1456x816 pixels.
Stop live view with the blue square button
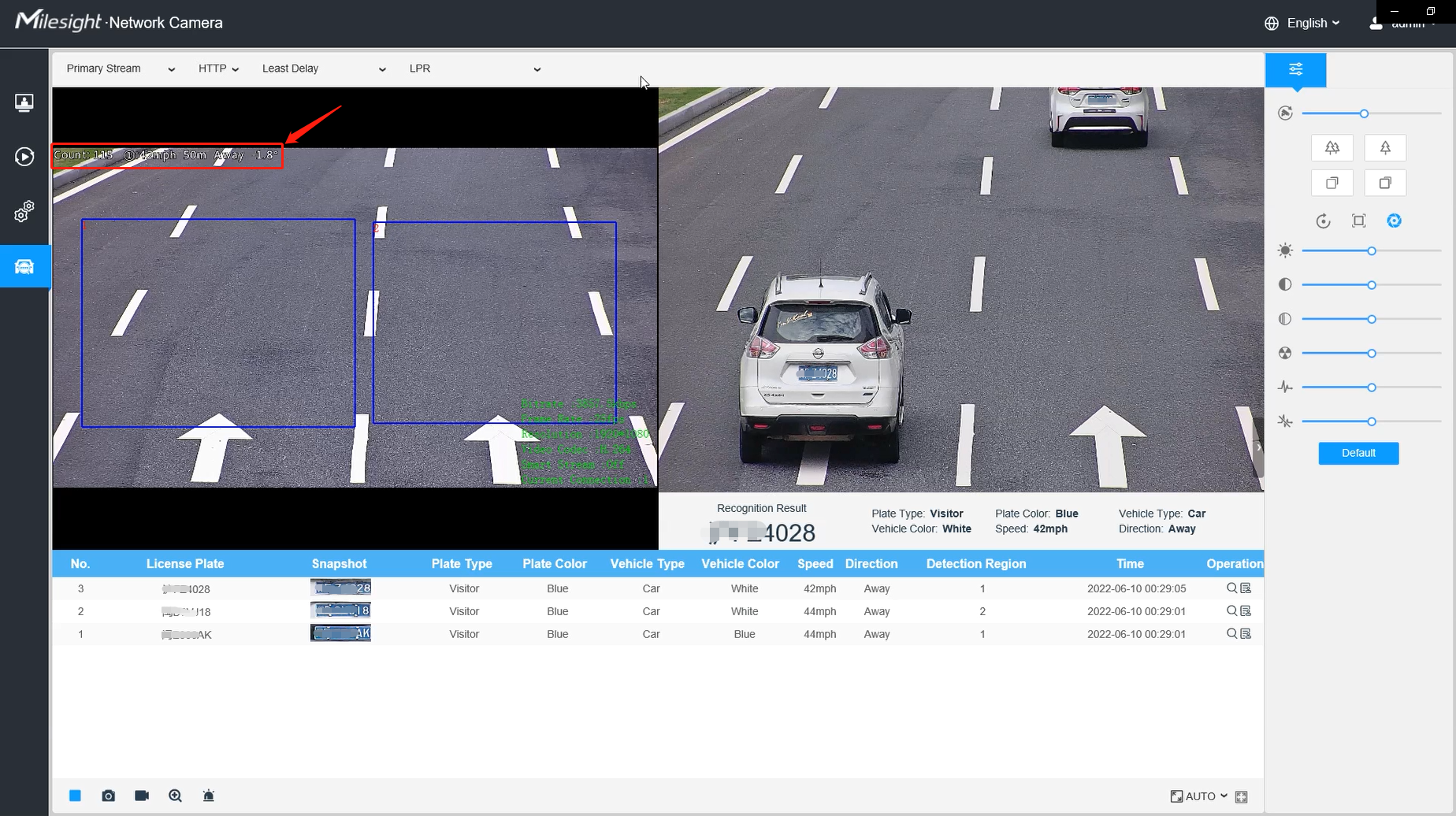(75, 796)
